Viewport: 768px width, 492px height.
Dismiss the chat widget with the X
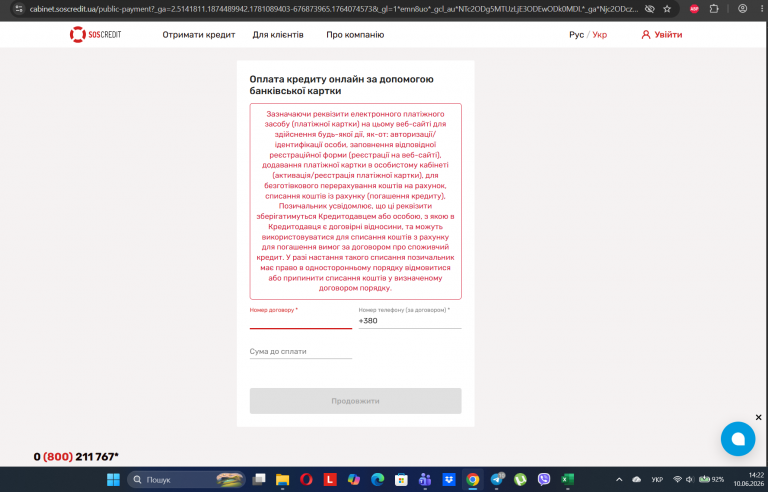758,418
